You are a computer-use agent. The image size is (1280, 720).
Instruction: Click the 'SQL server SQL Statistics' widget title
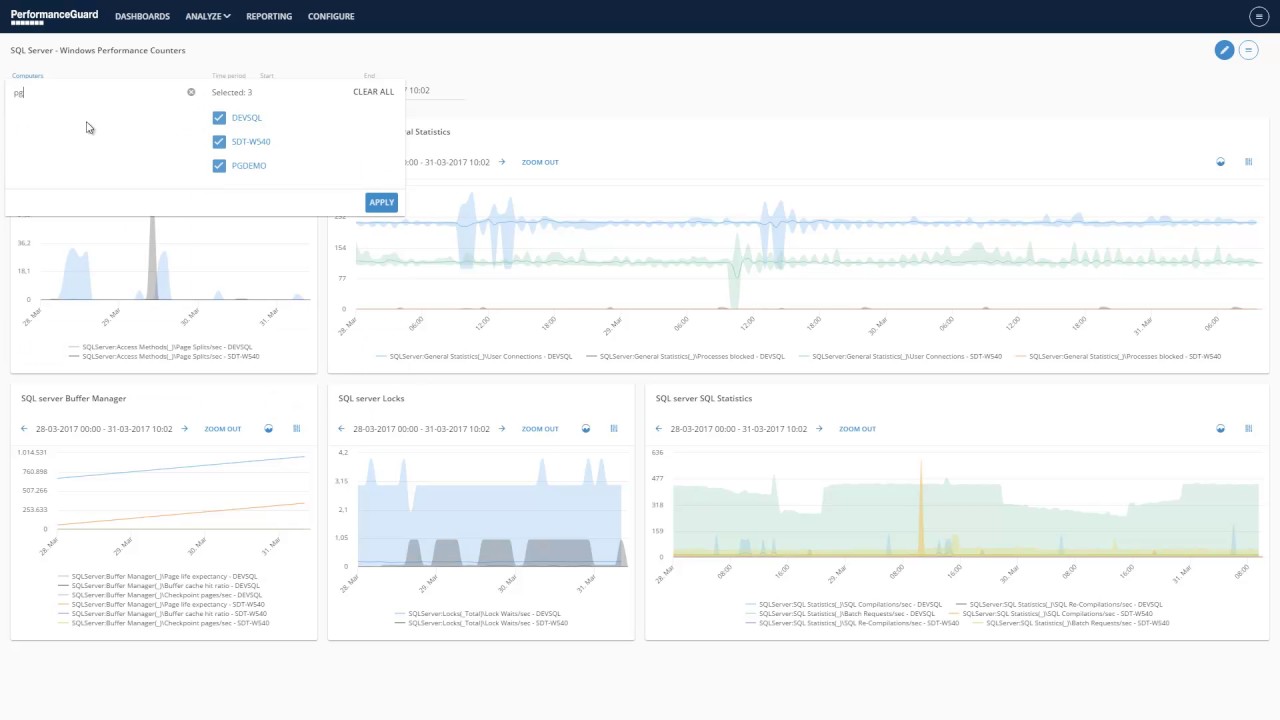pos(704,399)
